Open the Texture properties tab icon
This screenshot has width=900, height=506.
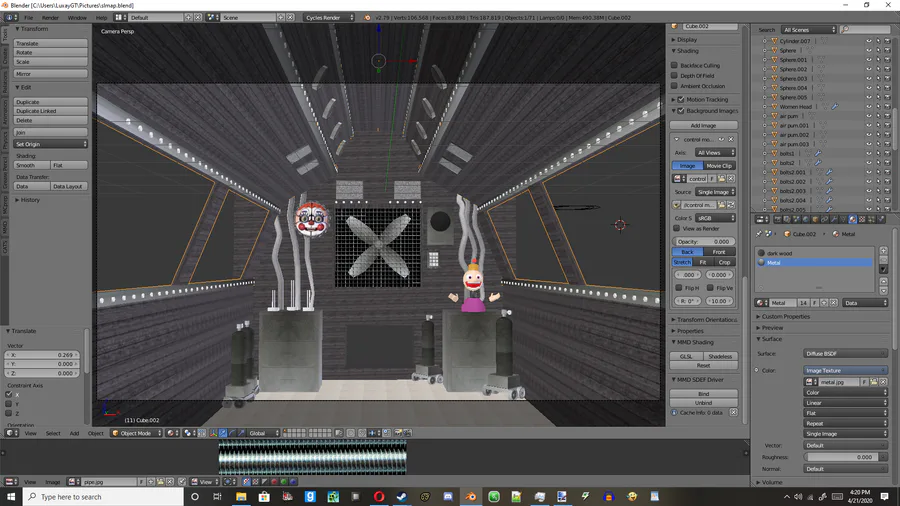click(x=862, y=219)
